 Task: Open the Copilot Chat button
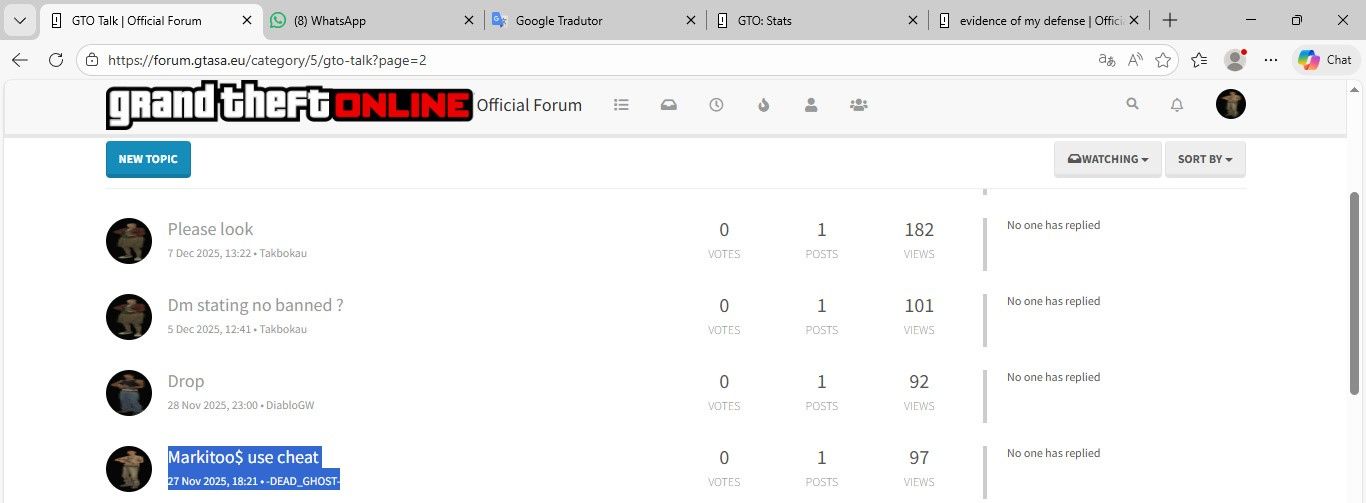[x=1326, y=60]
